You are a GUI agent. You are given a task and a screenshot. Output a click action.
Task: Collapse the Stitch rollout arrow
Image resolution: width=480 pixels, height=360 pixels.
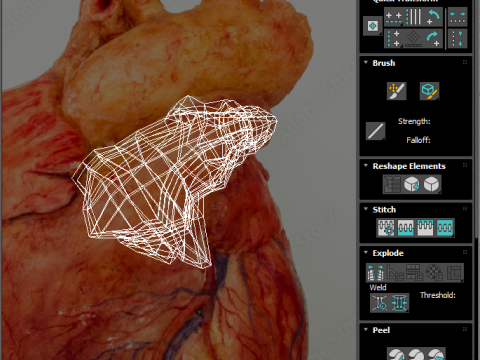tap(366, 209)
